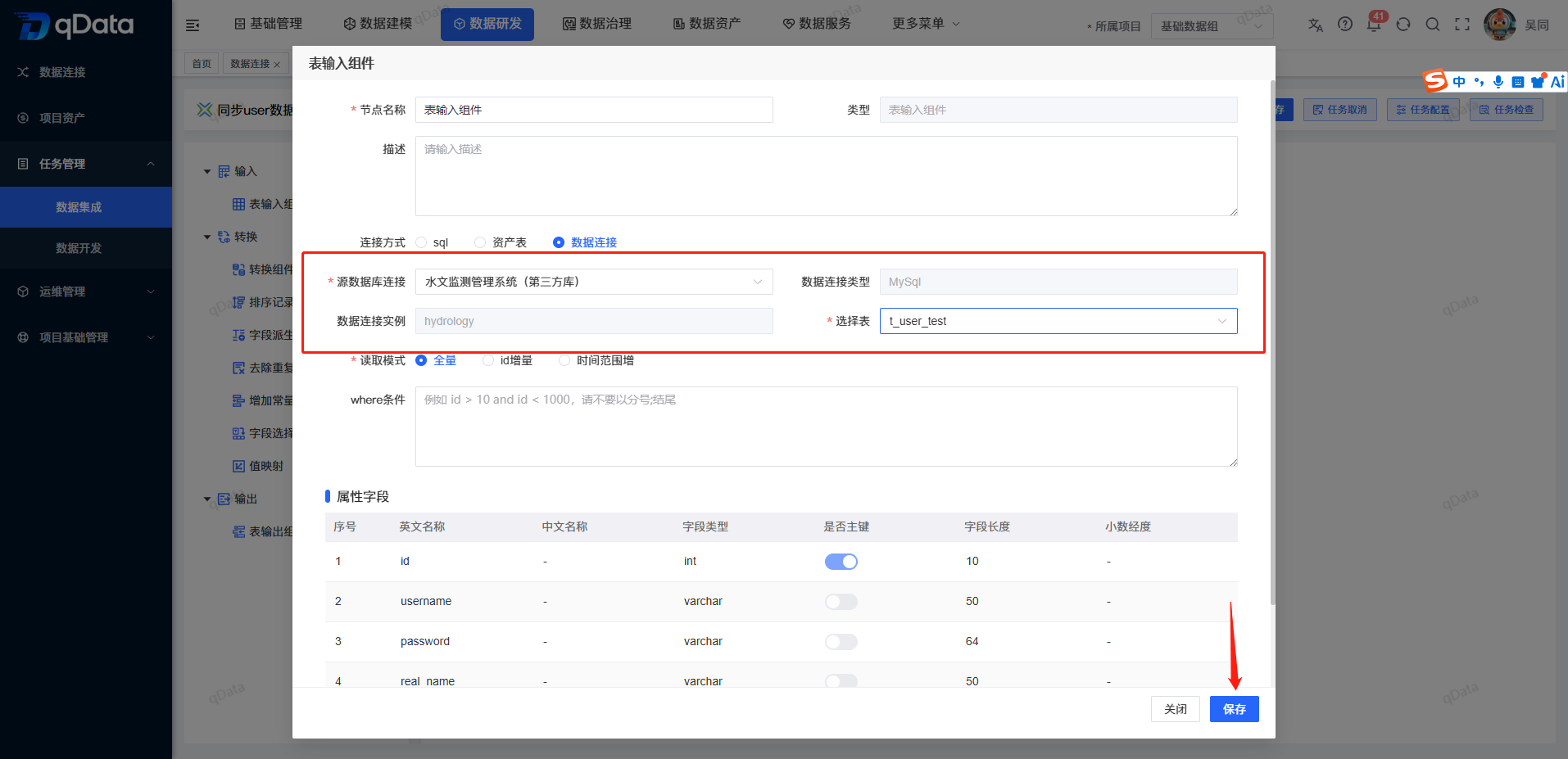This screenshot has width=1568, height=759.
Task: Click the 排序记录 component icon
Action: click(x=238, y=302)
